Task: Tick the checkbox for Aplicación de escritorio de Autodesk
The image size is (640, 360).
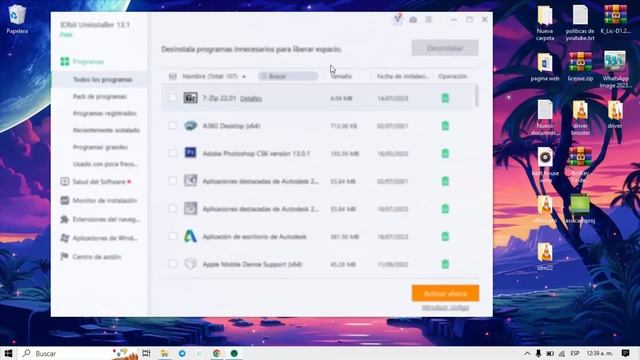Action: (173, 236)
